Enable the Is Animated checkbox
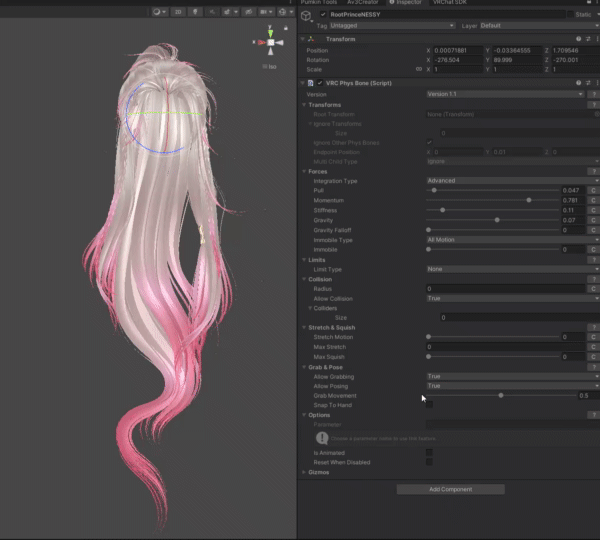 (x=429, y=452)
